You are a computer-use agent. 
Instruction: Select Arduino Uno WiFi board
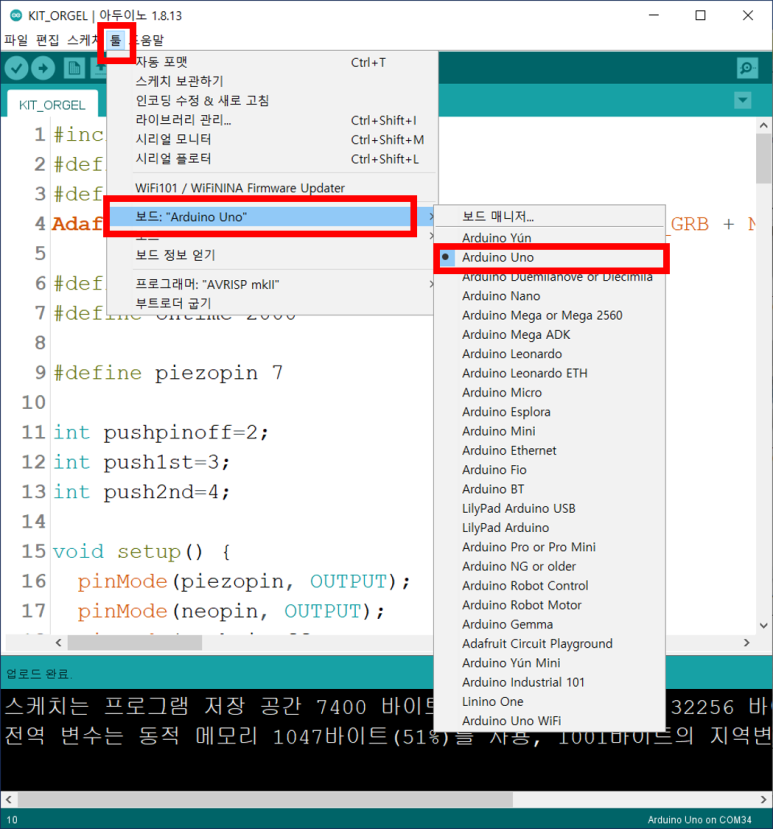(x=549, y=721)
